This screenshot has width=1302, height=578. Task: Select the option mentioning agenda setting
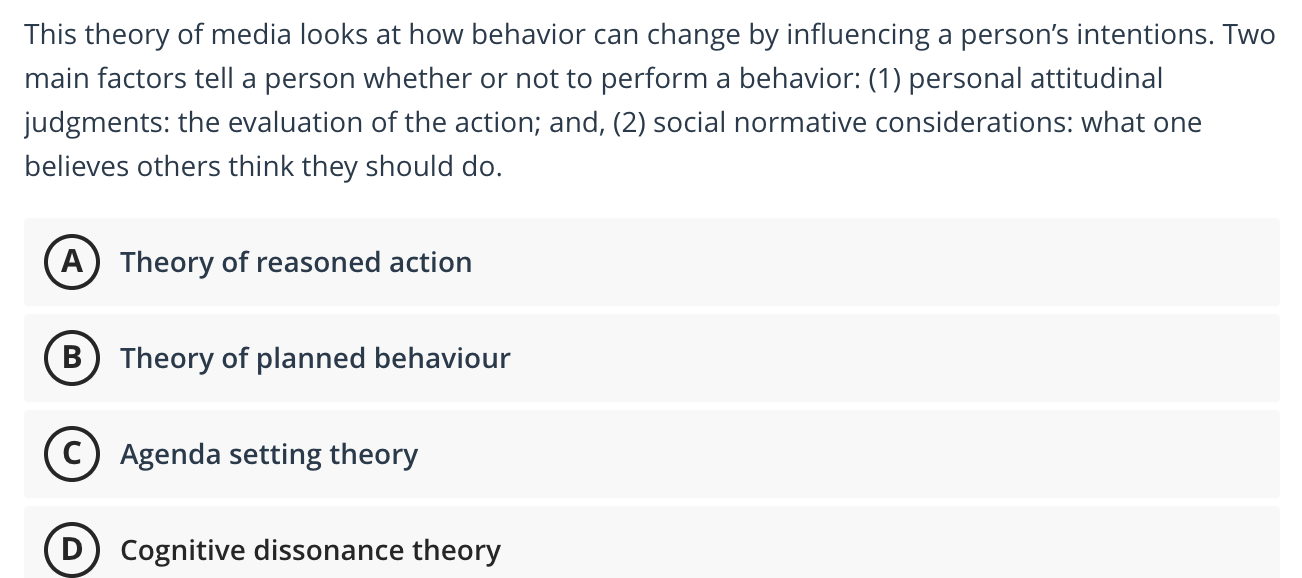click(268, 454)
